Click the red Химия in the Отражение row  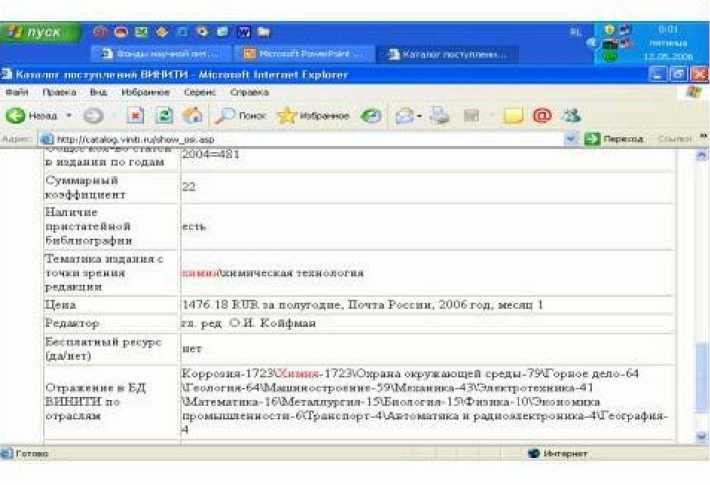pos(297,374)
